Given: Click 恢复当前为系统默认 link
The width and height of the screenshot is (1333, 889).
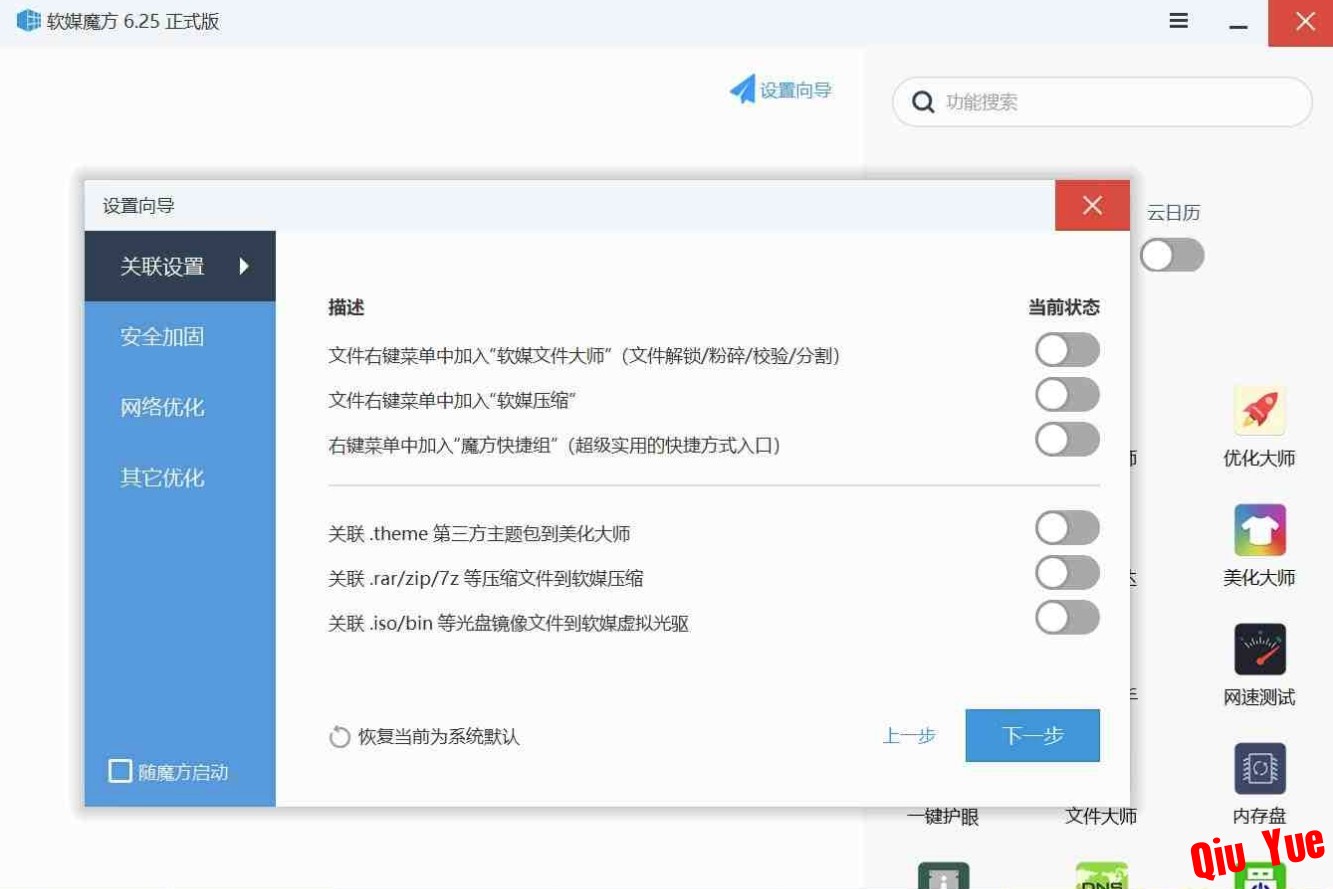Looking at the screenshot, I should point(439,737).
